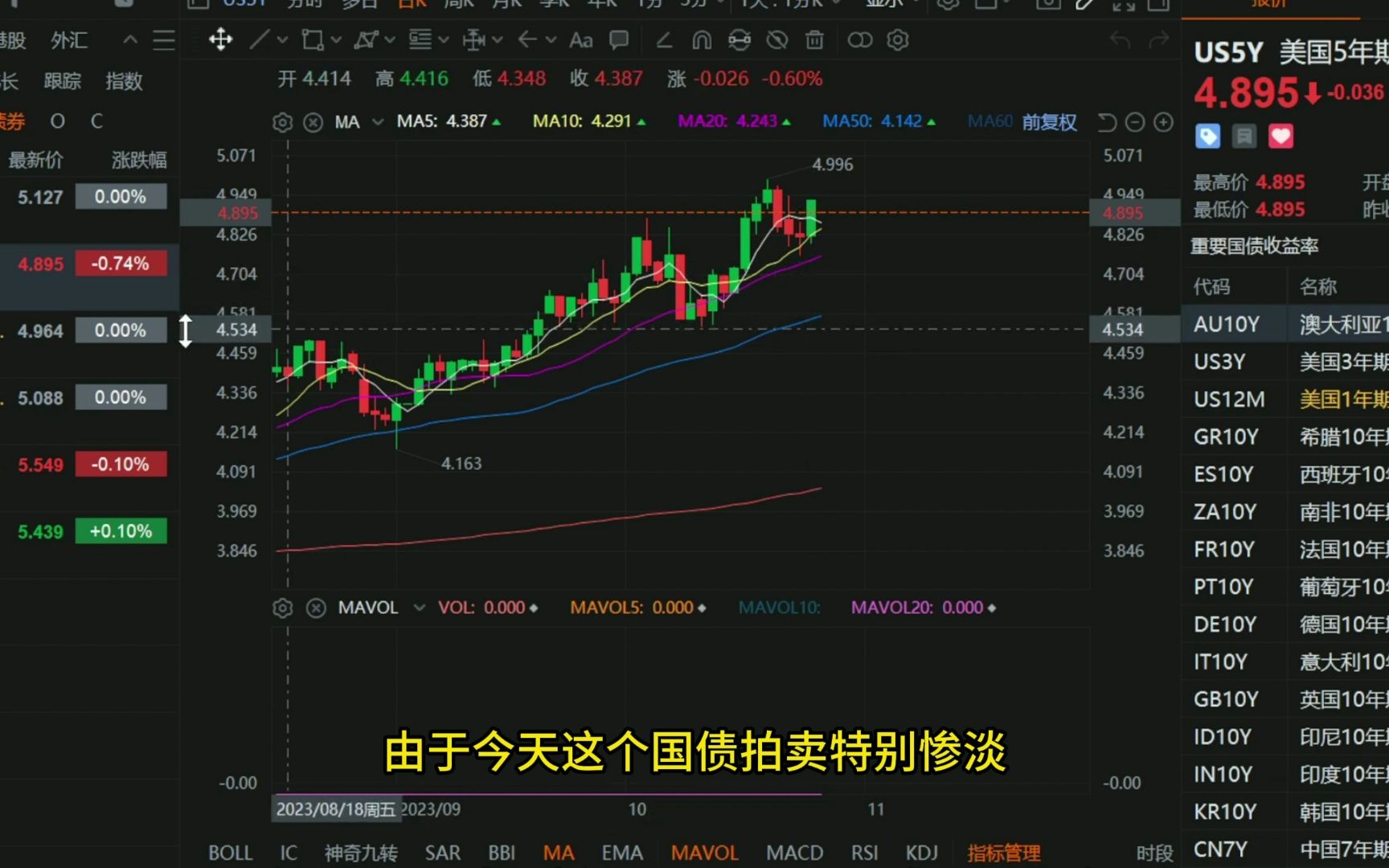
Task: Select the polygon pattern drawing tool
Action: click(x=366, y=39)
